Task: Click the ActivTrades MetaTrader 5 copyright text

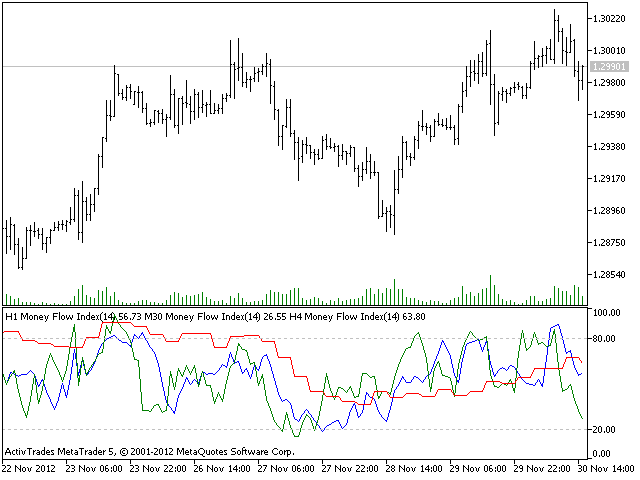Action: (x=149, y=452)
